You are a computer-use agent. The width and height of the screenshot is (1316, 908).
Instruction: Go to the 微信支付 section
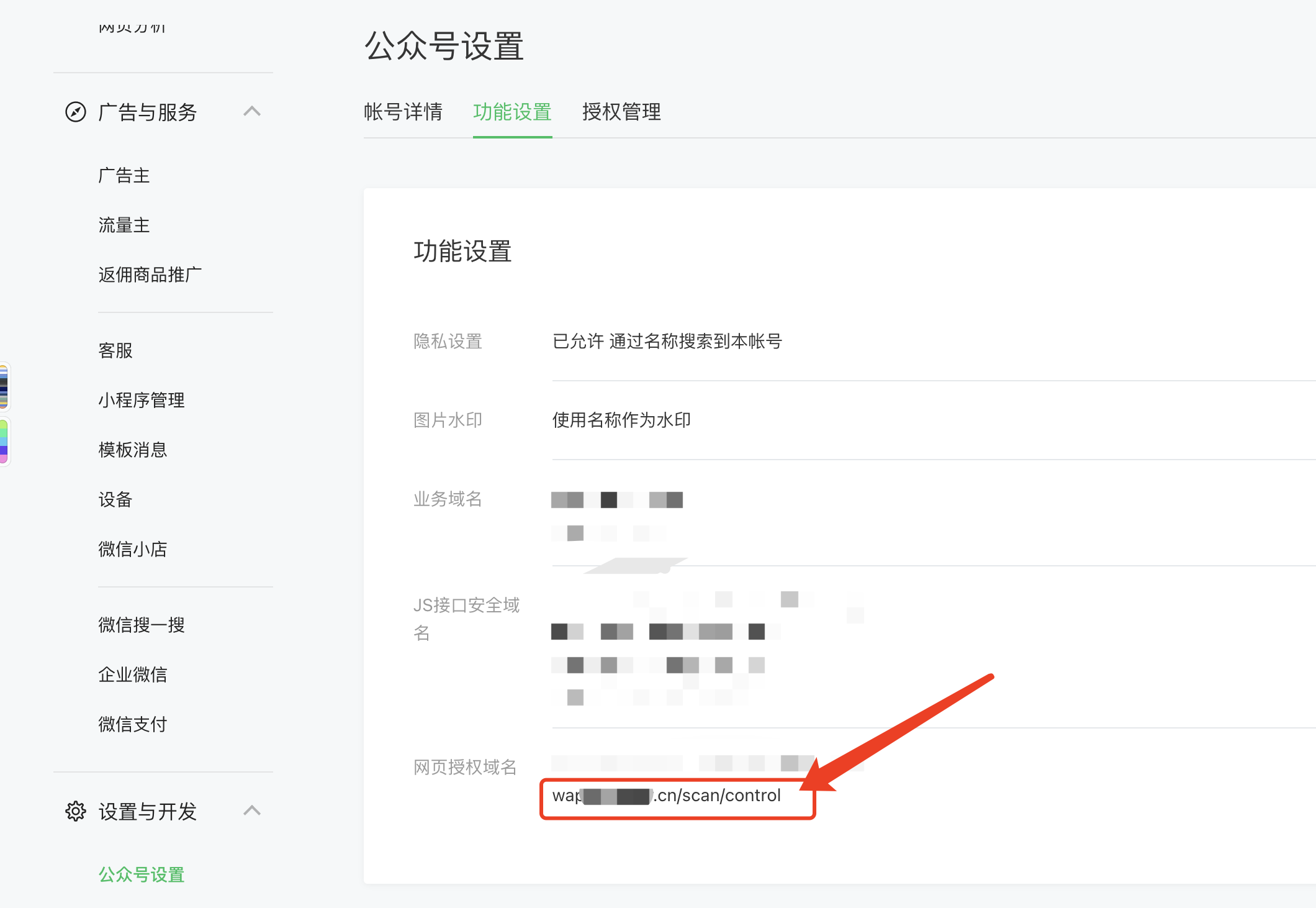click(x=132, y=724)
